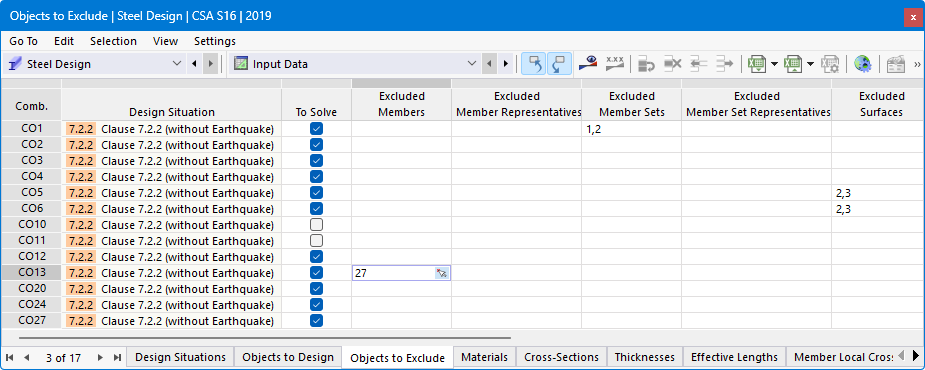The height and width of the screenshot is (370, 925).
Task: Click the pick-in-graphics icon in member 27 cell
Action: pyautogui.click(x=442, y=273)
